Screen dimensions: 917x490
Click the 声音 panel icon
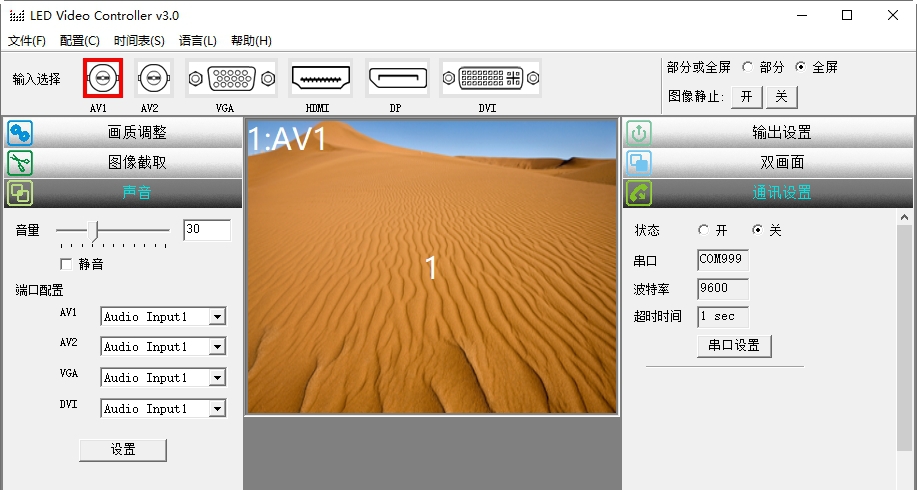click(20, 193)
